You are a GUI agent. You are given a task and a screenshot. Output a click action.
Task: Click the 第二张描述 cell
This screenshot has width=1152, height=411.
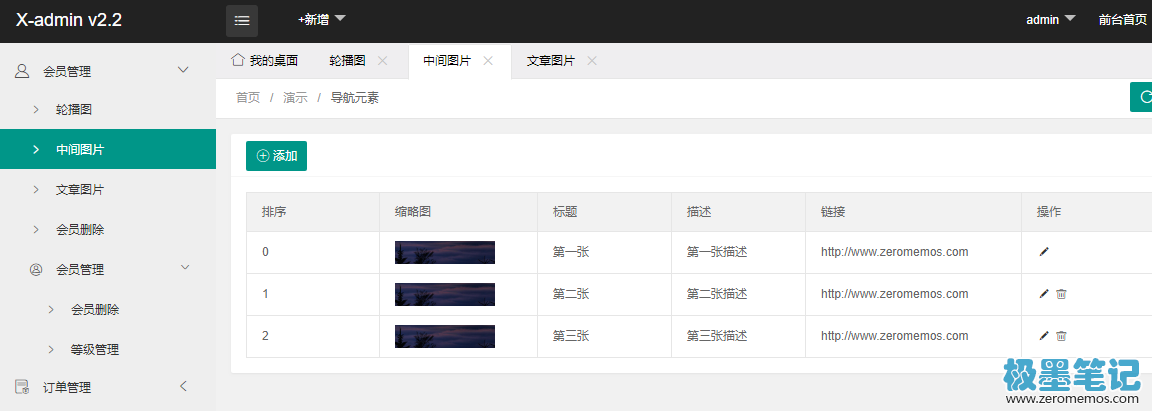point(717,294)
